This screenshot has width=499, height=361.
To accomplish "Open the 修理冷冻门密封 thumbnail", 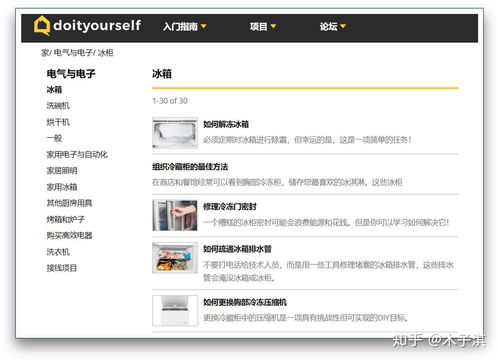I will [x=175, y=215].
